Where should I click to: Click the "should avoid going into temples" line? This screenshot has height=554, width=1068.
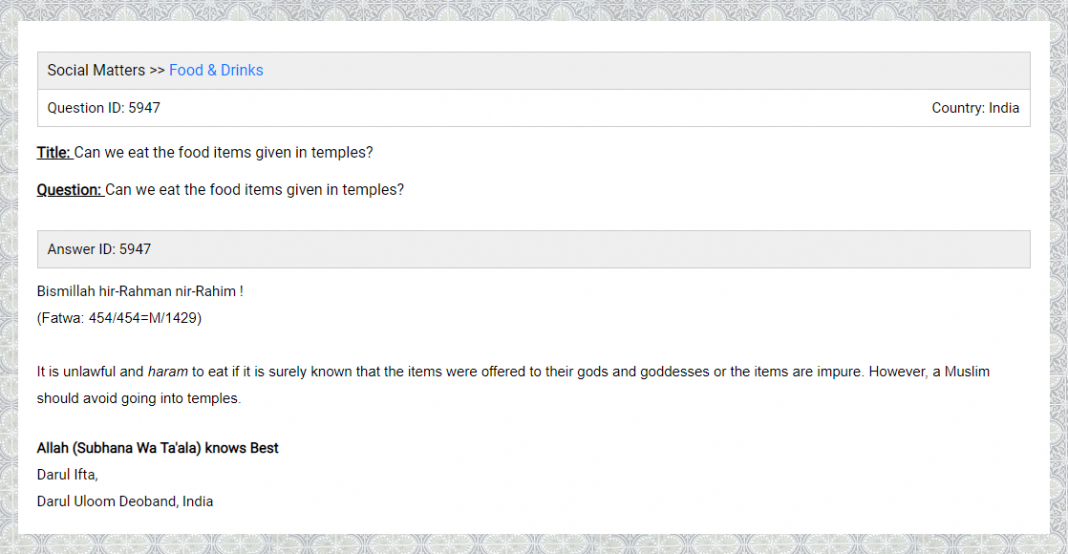139,397
